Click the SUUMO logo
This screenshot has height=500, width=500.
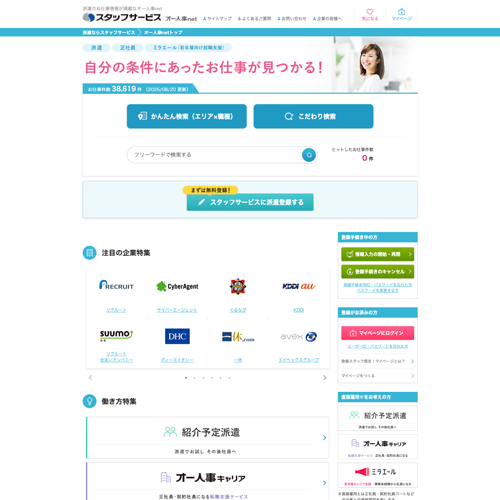point(116,335)
